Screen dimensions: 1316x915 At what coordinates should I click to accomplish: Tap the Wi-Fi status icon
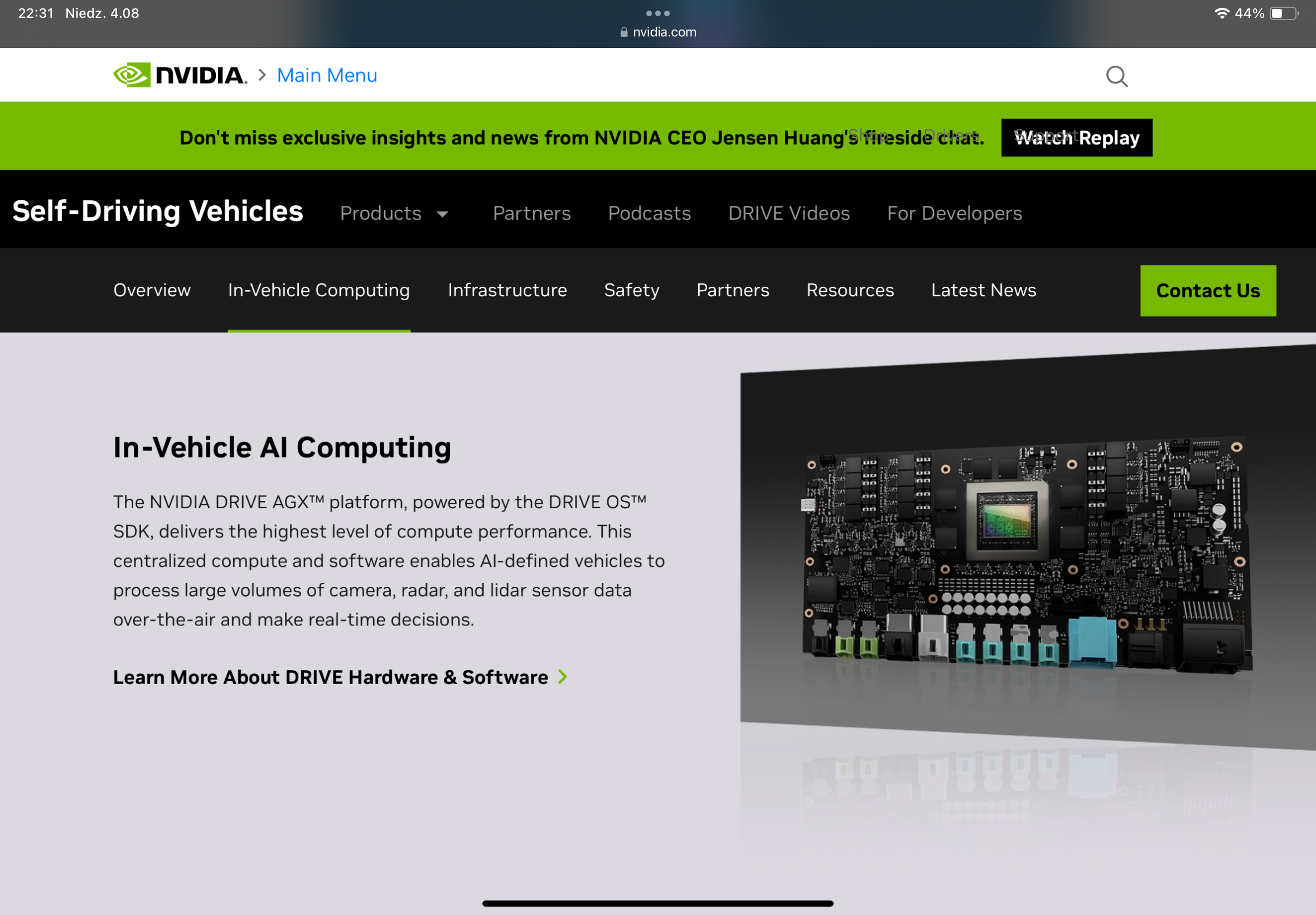pos(1221,13)
